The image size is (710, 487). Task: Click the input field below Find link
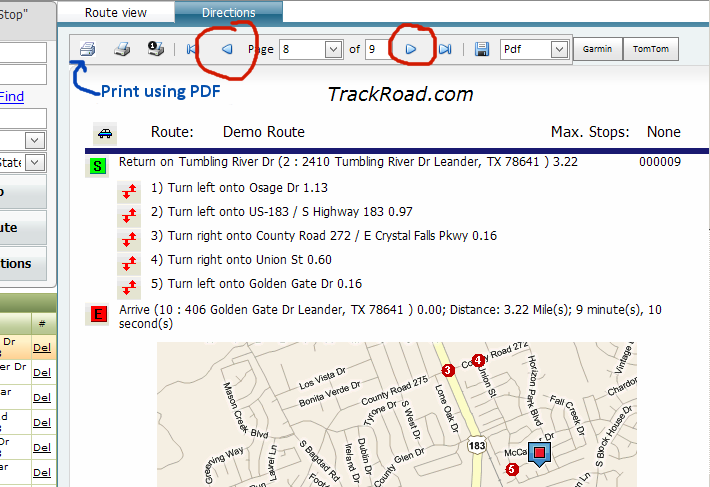click(x=23, y=118)
